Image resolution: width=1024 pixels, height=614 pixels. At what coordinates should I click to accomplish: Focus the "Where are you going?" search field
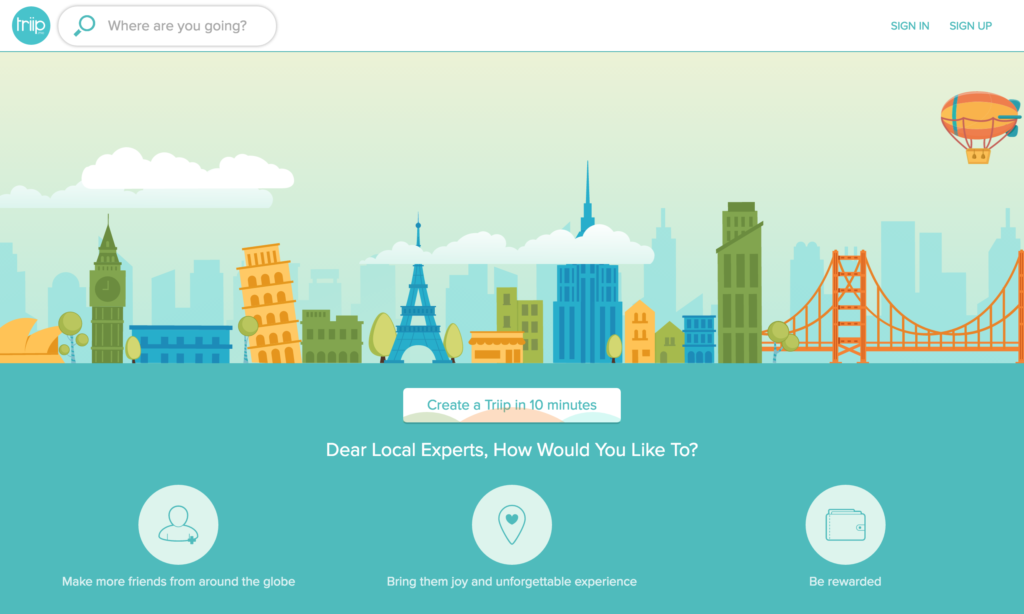point(167,26)
